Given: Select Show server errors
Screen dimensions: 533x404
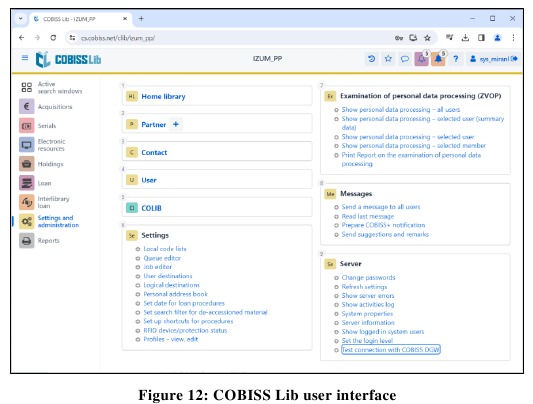Looking at the screenshot, I should point(368,296).
